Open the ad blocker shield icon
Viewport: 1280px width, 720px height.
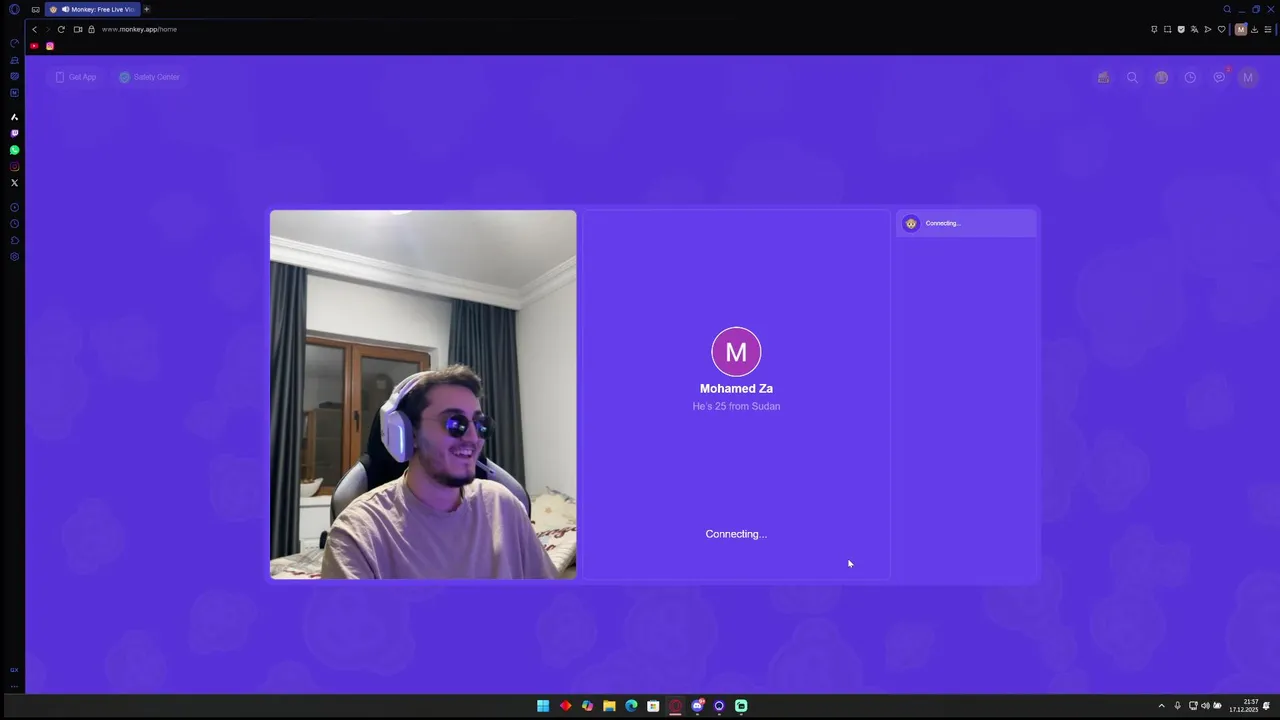pyautogui.click(x=1181, y=29)
